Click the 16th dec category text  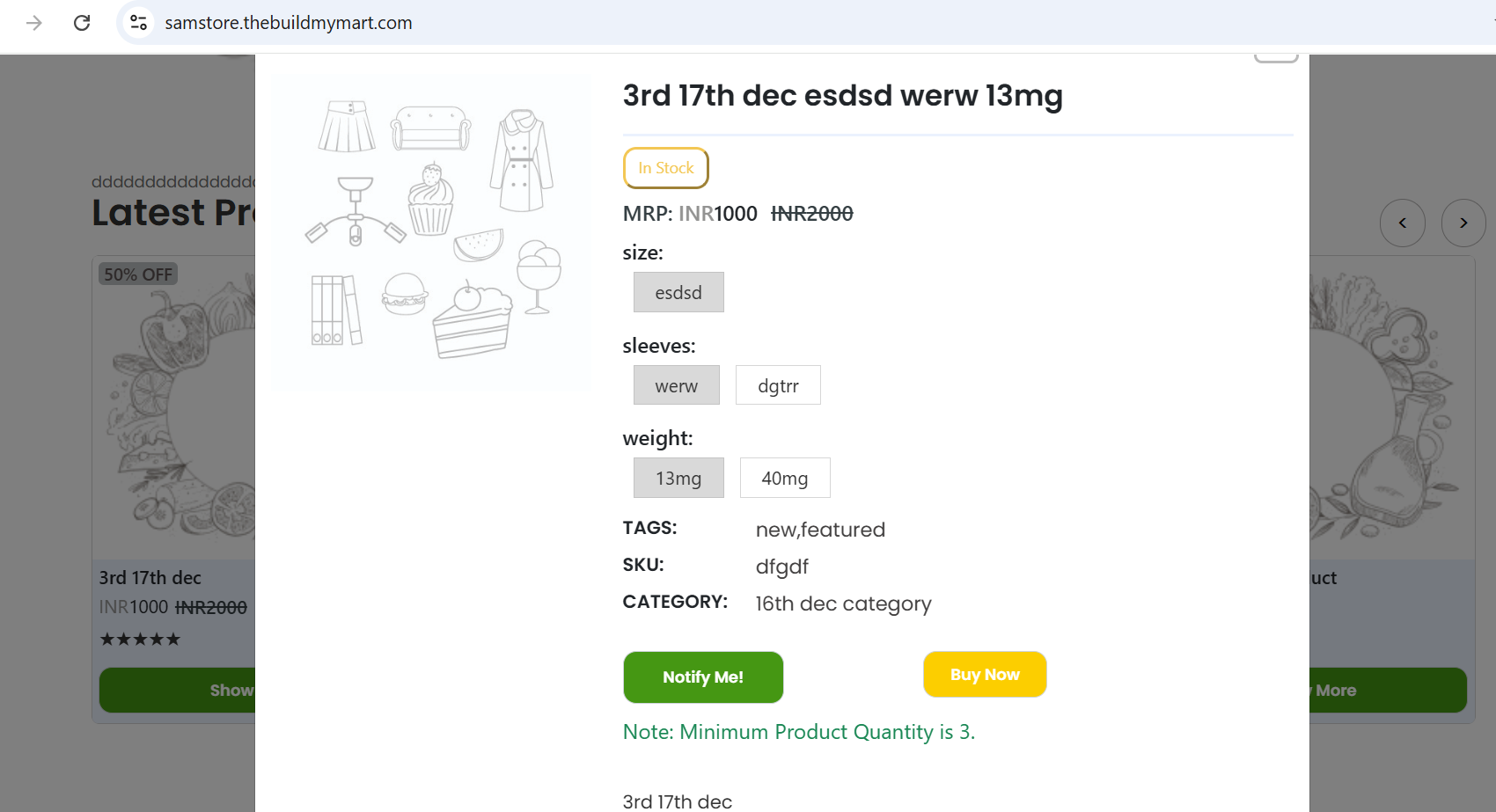pos(843,604)
